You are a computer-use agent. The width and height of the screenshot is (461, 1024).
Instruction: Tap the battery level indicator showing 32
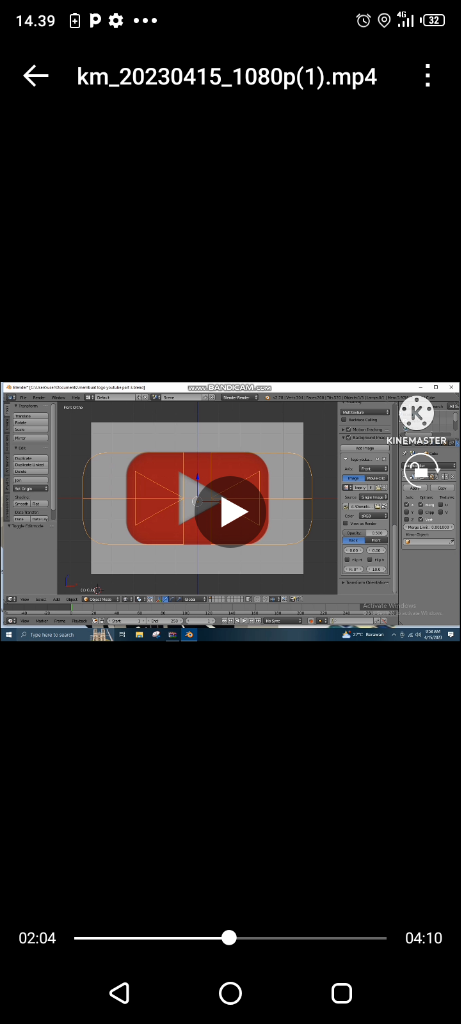point(434,20)
